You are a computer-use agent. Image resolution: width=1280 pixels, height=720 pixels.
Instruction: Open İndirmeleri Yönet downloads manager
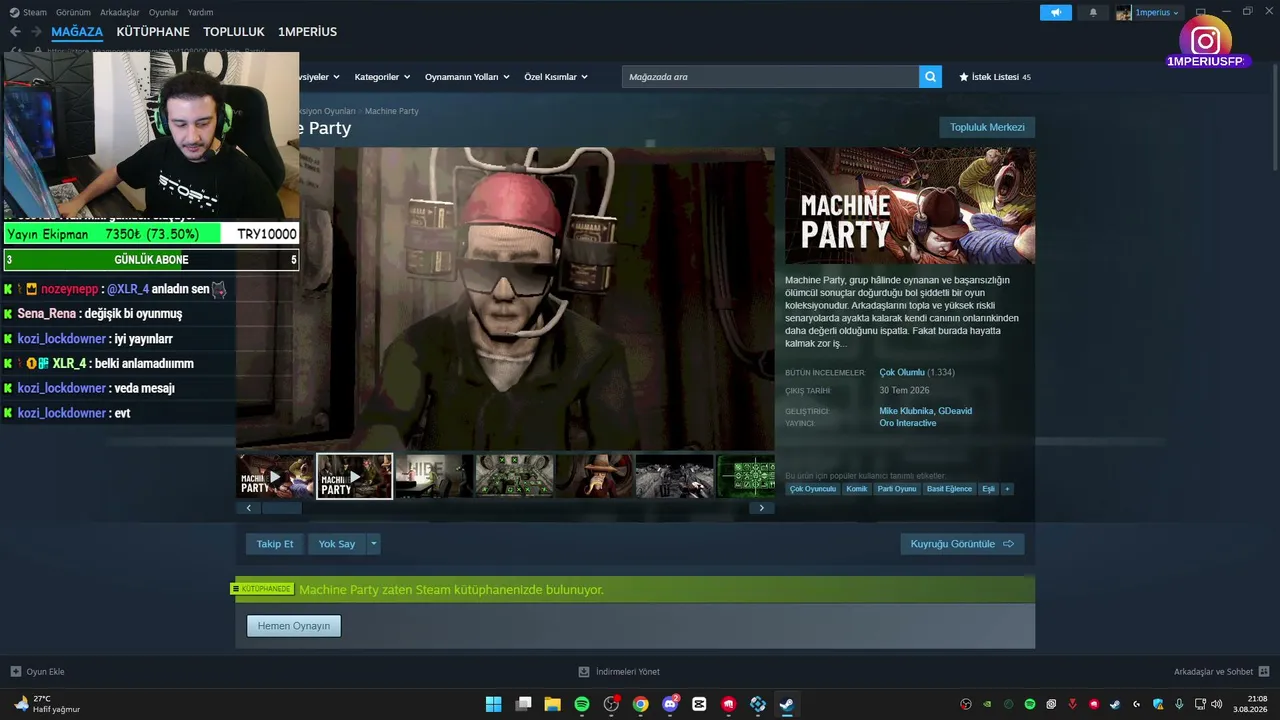click(x=619, y=672)
